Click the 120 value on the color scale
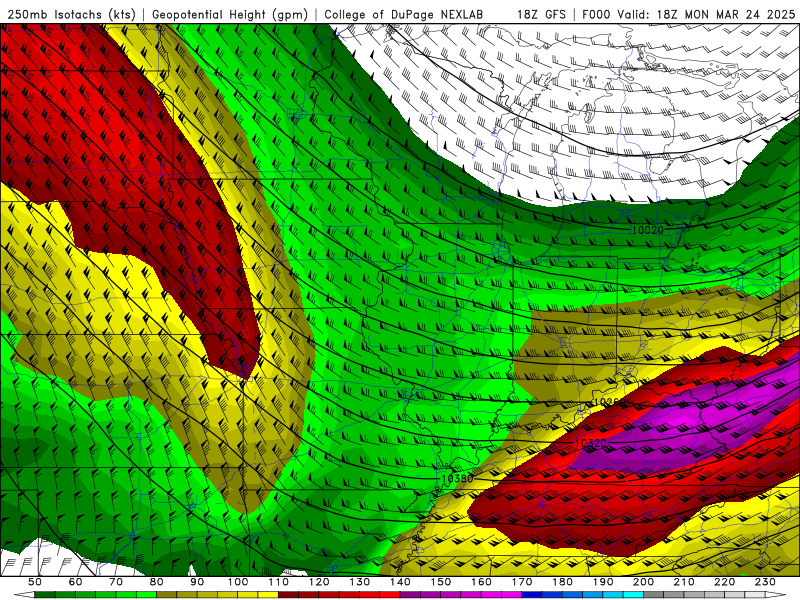Screen dimensions: 800x600 [319, 582]
